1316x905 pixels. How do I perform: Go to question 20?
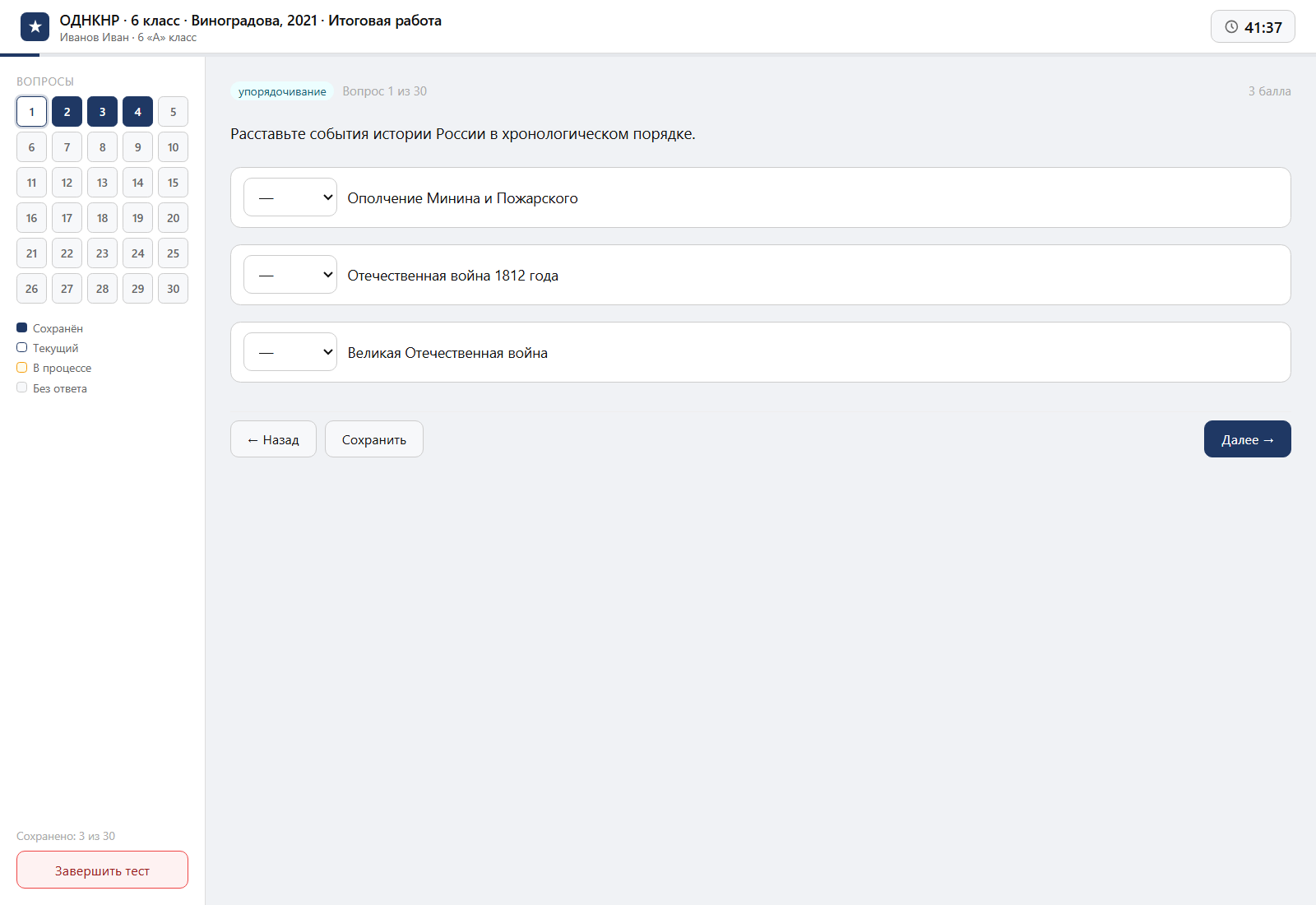click(173, 218)
